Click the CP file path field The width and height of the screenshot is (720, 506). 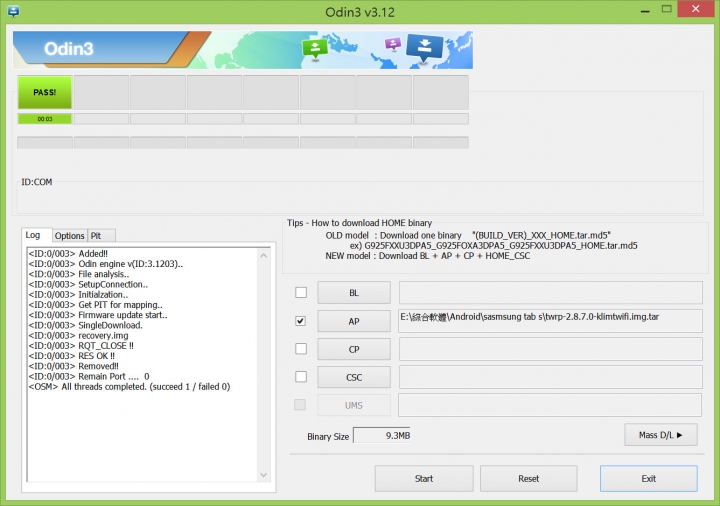coord(551,349)
